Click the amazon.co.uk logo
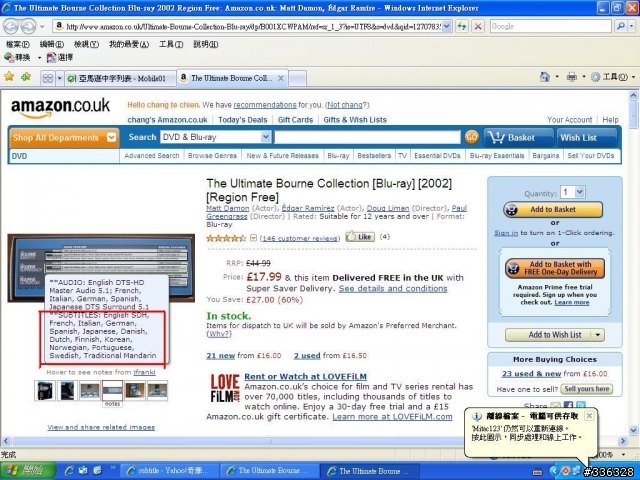640x480 pixels. [x=60, y=108]
